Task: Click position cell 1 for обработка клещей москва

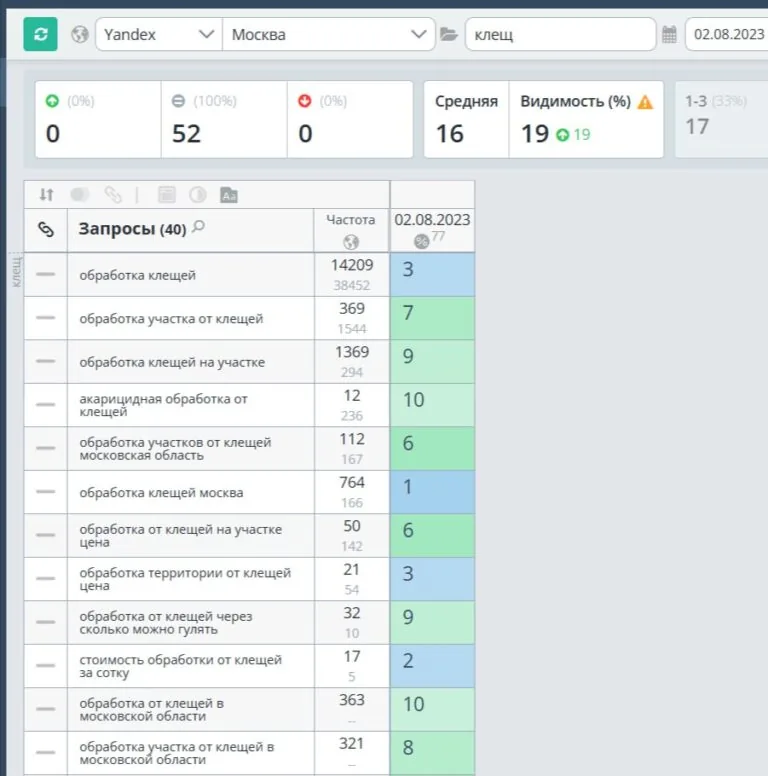Action: tap(432, 492)
